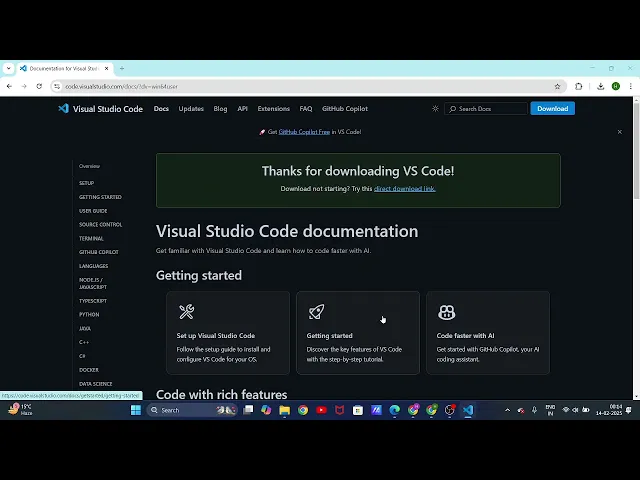
Task: Open VS Code icon on taskbar
Action: (468, 410)
